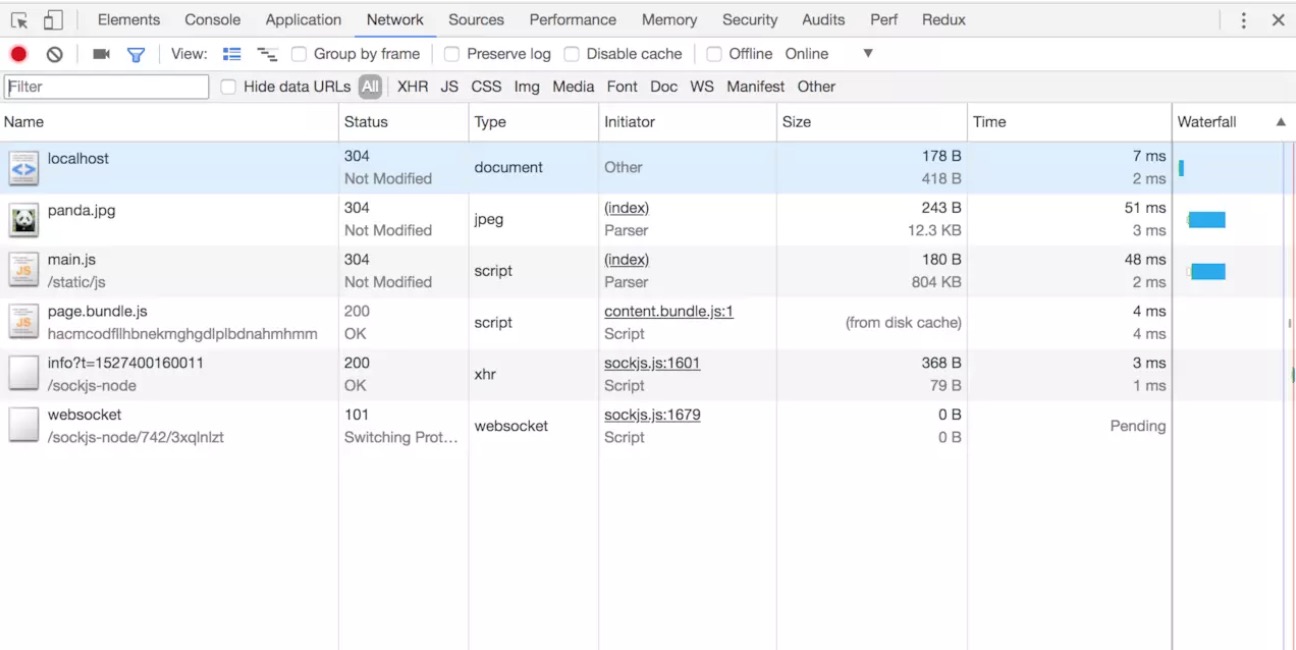Viewport: 1296px width, 650px height.
Task: Open the sockjs.js:1601 initiator link
Action: pyautogui.click(x=650, y=362)
